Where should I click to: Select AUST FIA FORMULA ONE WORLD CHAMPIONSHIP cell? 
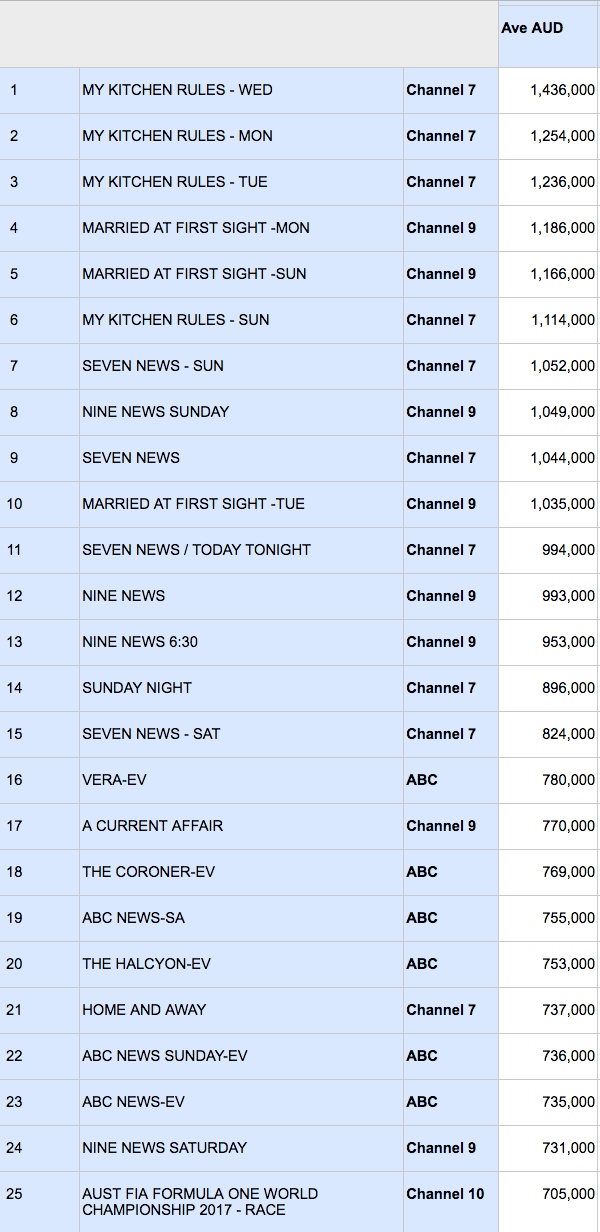point(241,1202)
